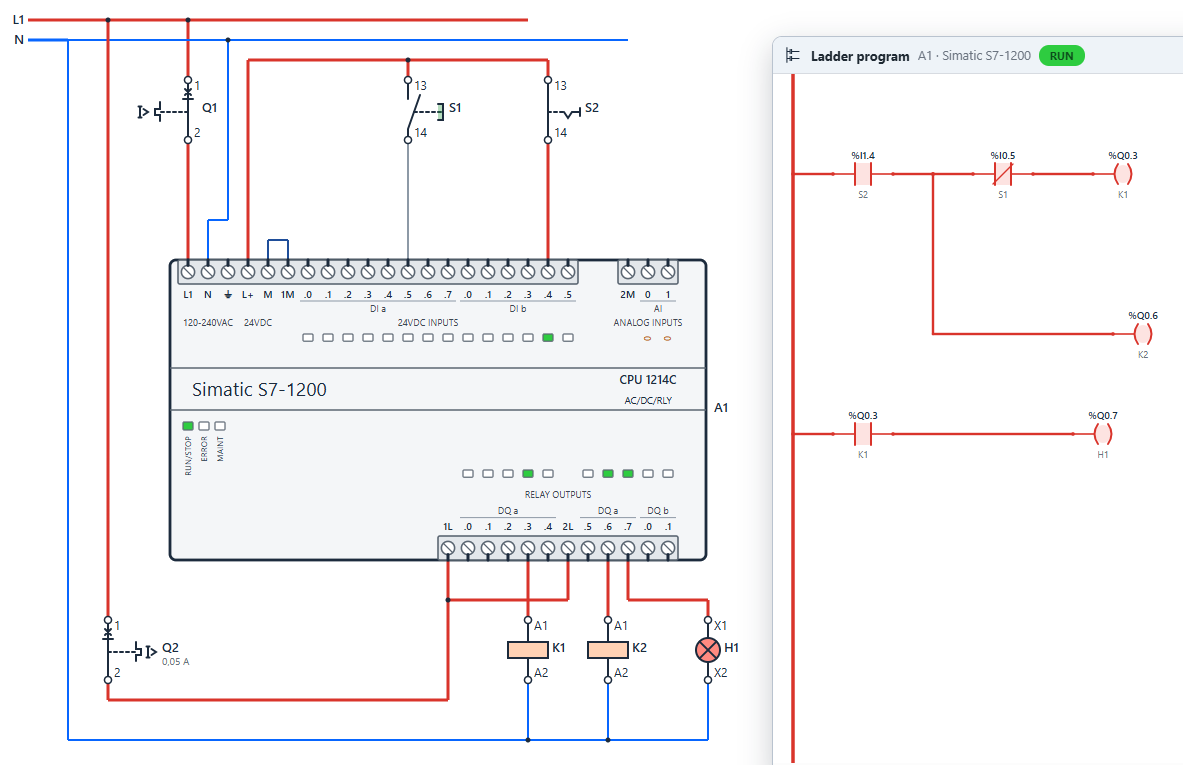Screen dimensions: 1183x765
Task: Click the 24VDC INPUTS label
Action: (x=428, y=322)
